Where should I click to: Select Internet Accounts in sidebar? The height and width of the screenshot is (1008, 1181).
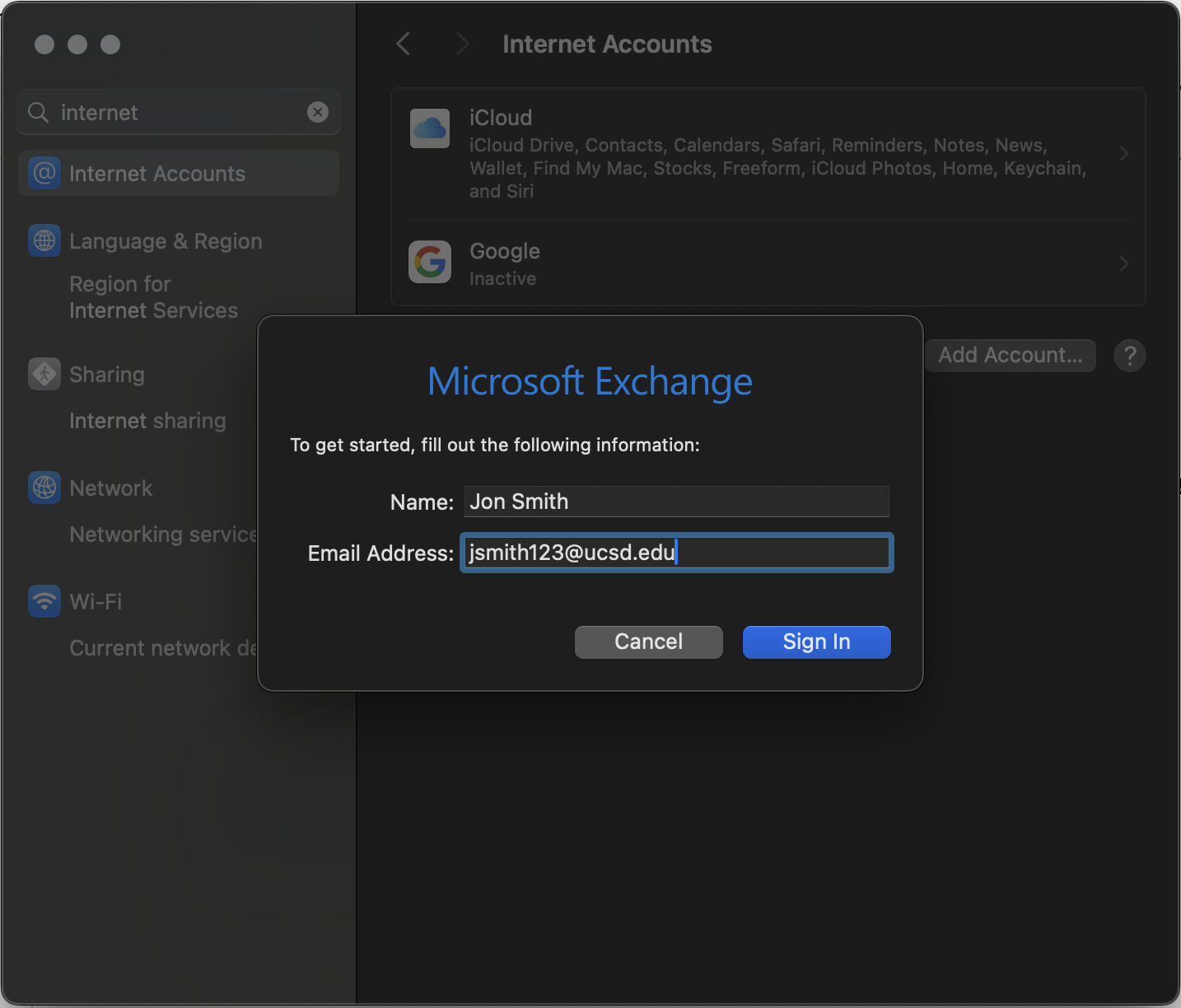tap(179, 173)
